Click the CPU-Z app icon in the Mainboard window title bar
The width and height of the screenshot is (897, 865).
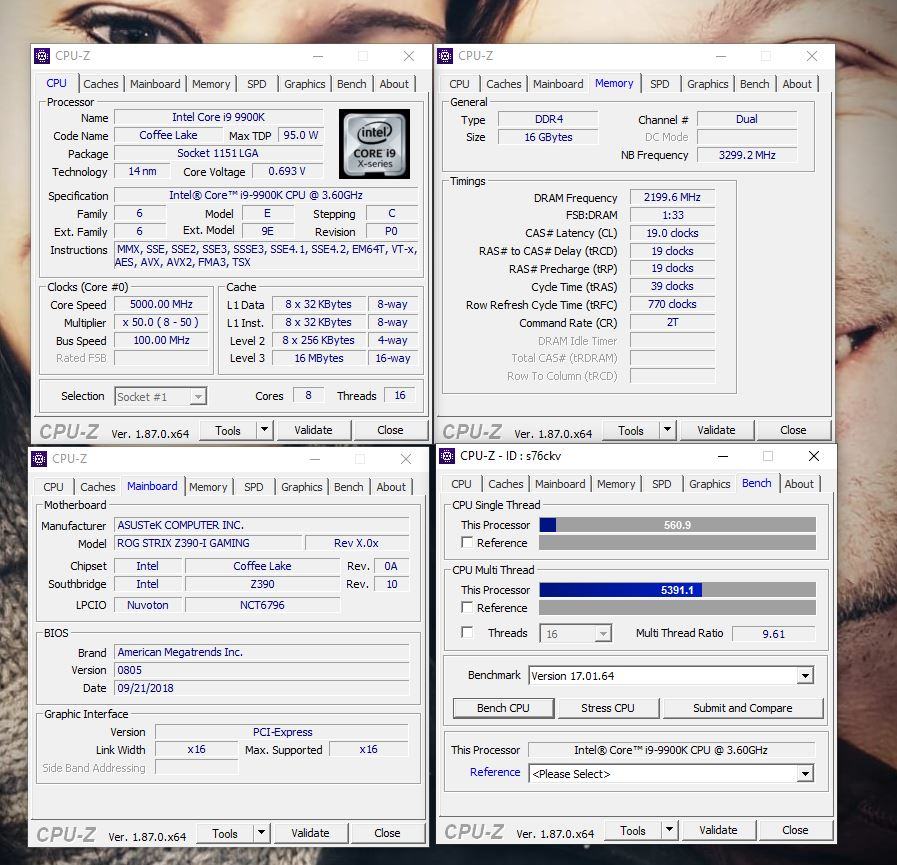coord(39,459)
